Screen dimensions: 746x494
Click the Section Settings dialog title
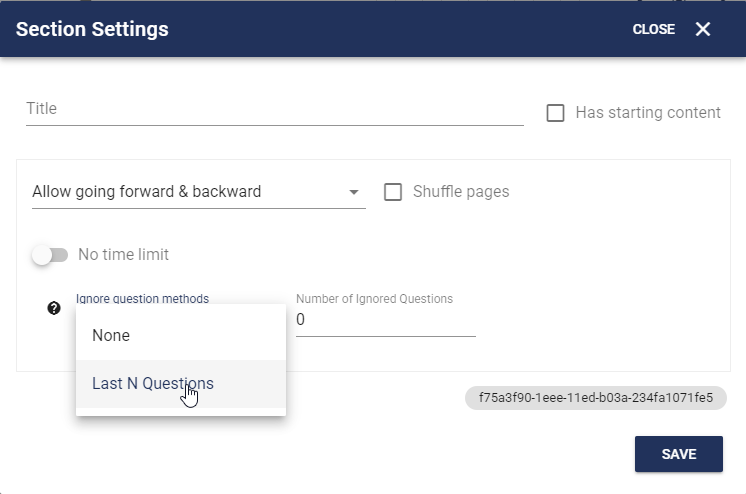pyautogui.click(x=92, y=29)
